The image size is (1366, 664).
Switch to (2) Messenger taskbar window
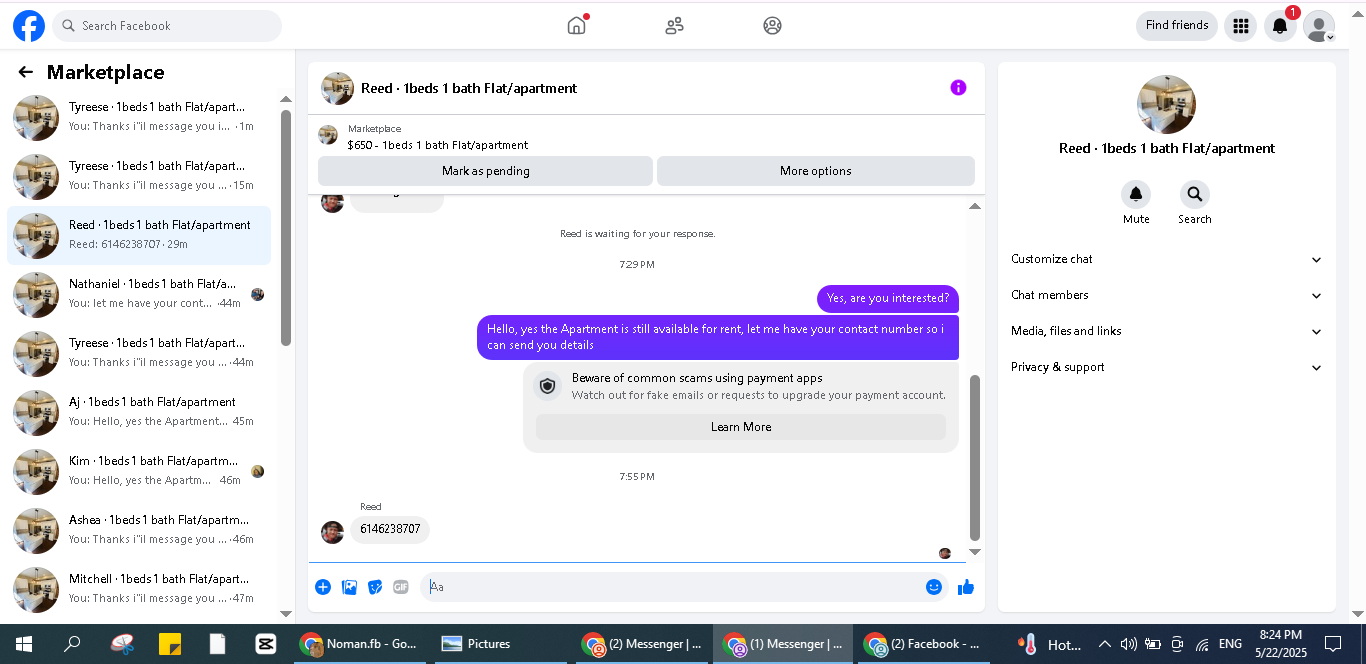click(643, 644)
